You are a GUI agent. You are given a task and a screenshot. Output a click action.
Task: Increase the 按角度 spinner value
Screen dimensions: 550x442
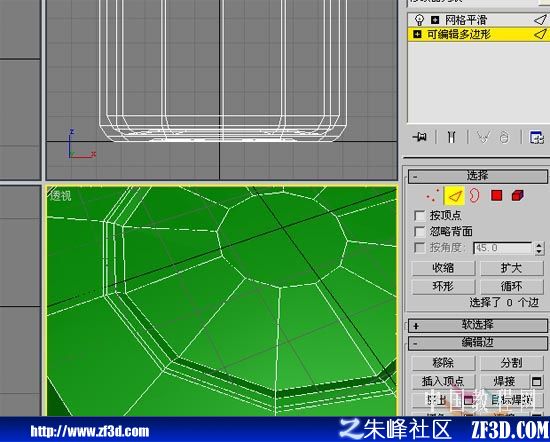(x=539, y=245)
